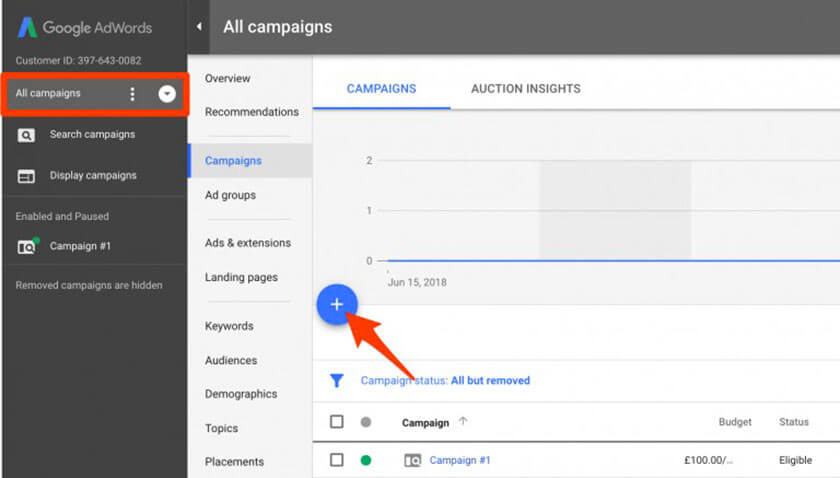Tick the select-all checkbox in table header
The width and height of the screenshot is (840, 478).
337,422
